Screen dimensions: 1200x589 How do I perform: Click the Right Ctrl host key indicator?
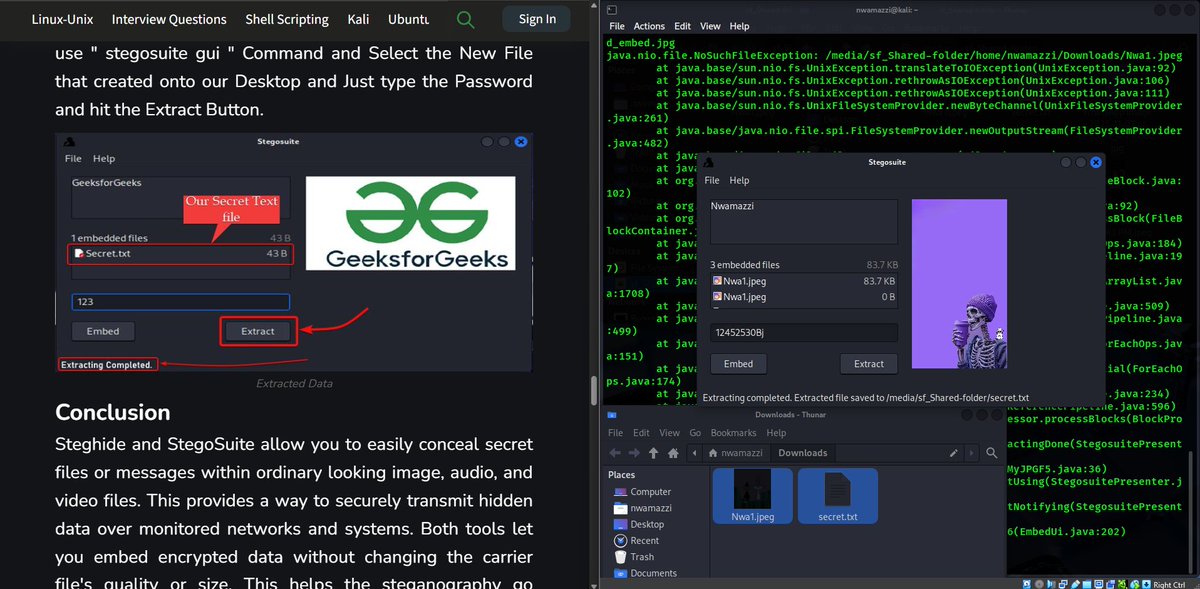pos(1171,583)
